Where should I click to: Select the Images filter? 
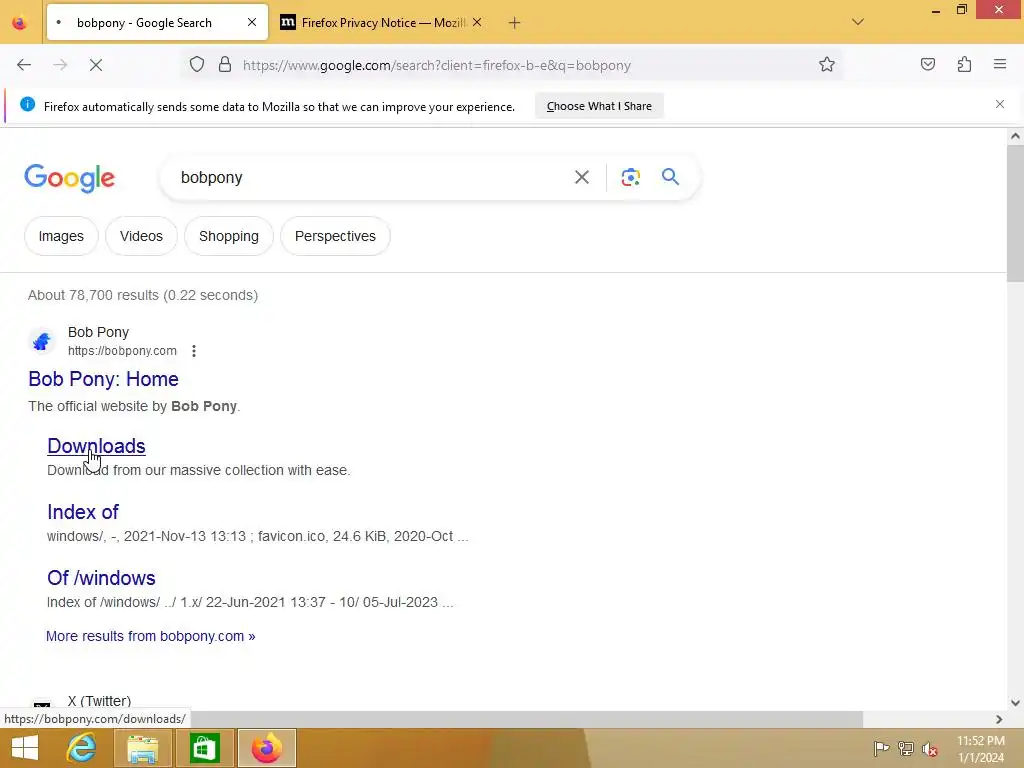coord(61,236)
